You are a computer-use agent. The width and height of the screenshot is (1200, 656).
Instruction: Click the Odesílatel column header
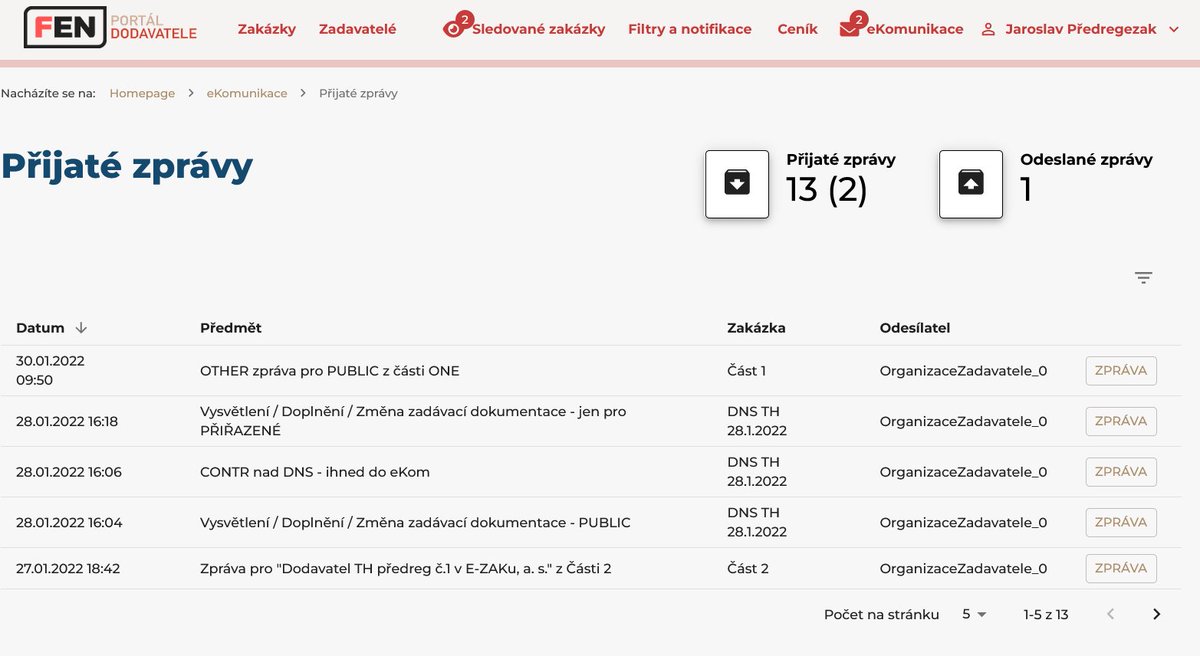(915, 328)
